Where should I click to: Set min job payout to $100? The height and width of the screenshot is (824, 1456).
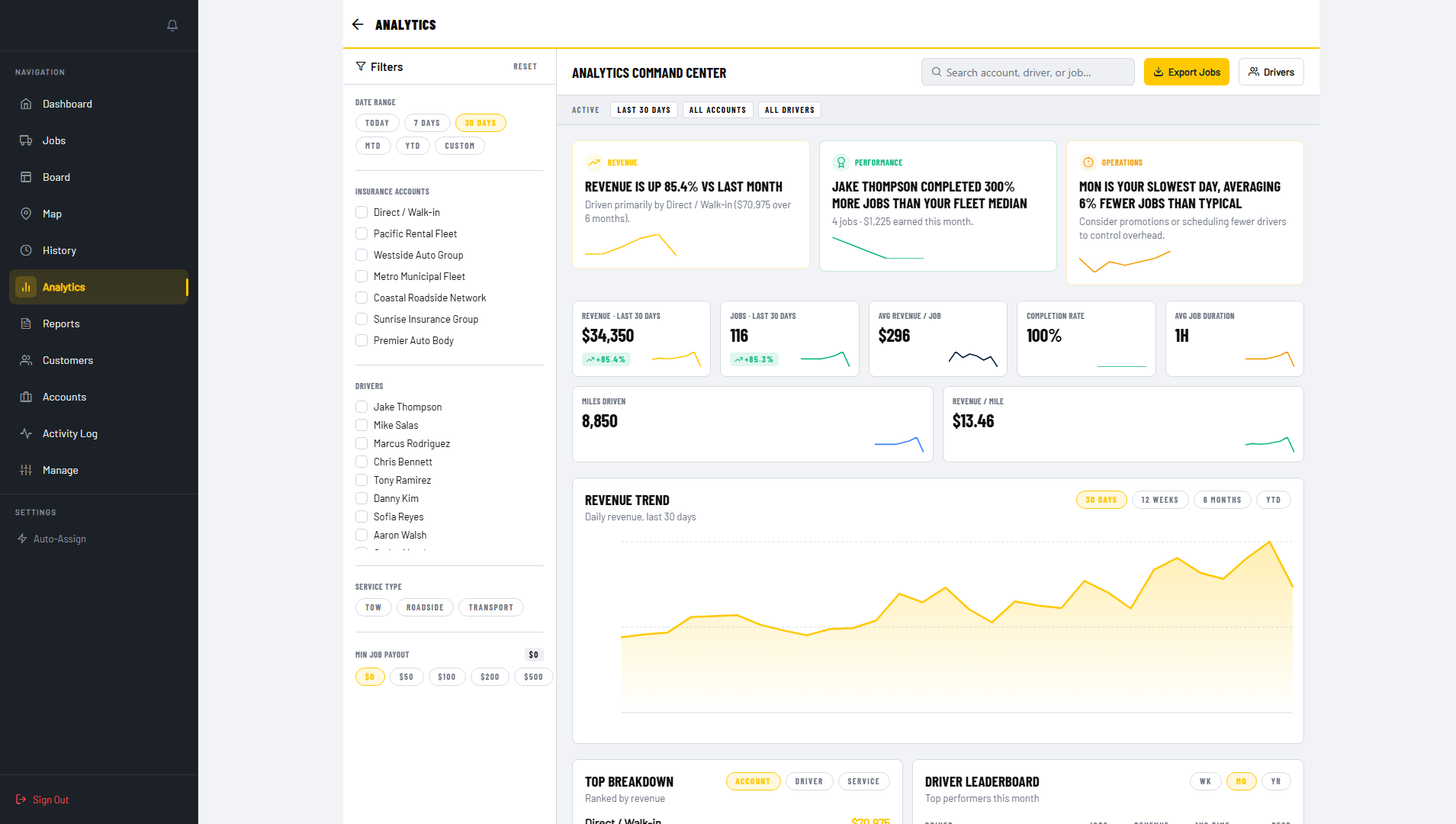click(x=447, y=677)
